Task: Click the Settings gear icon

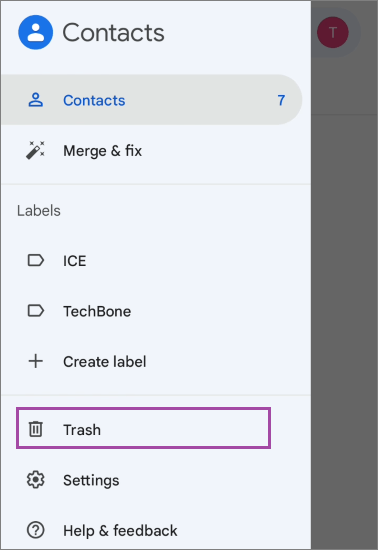Action: point(35,480)
